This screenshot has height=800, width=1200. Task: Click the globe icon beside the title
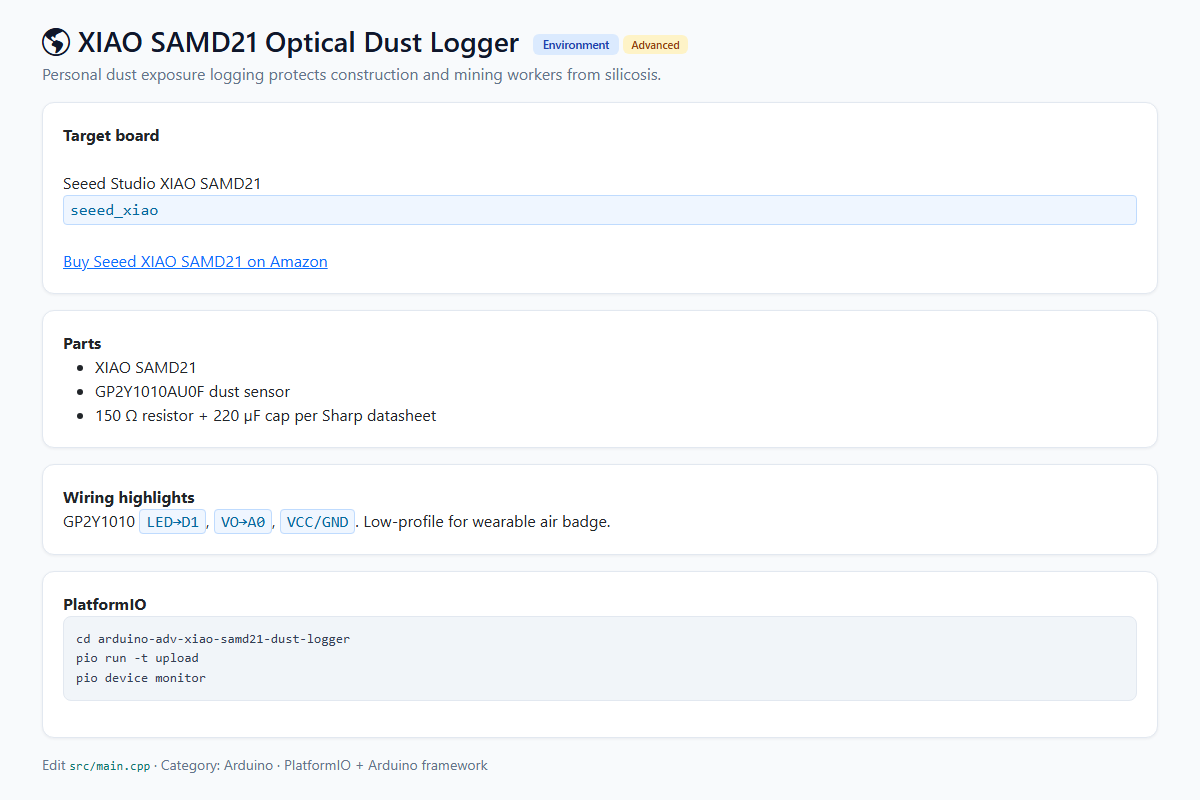click(56, 43)
